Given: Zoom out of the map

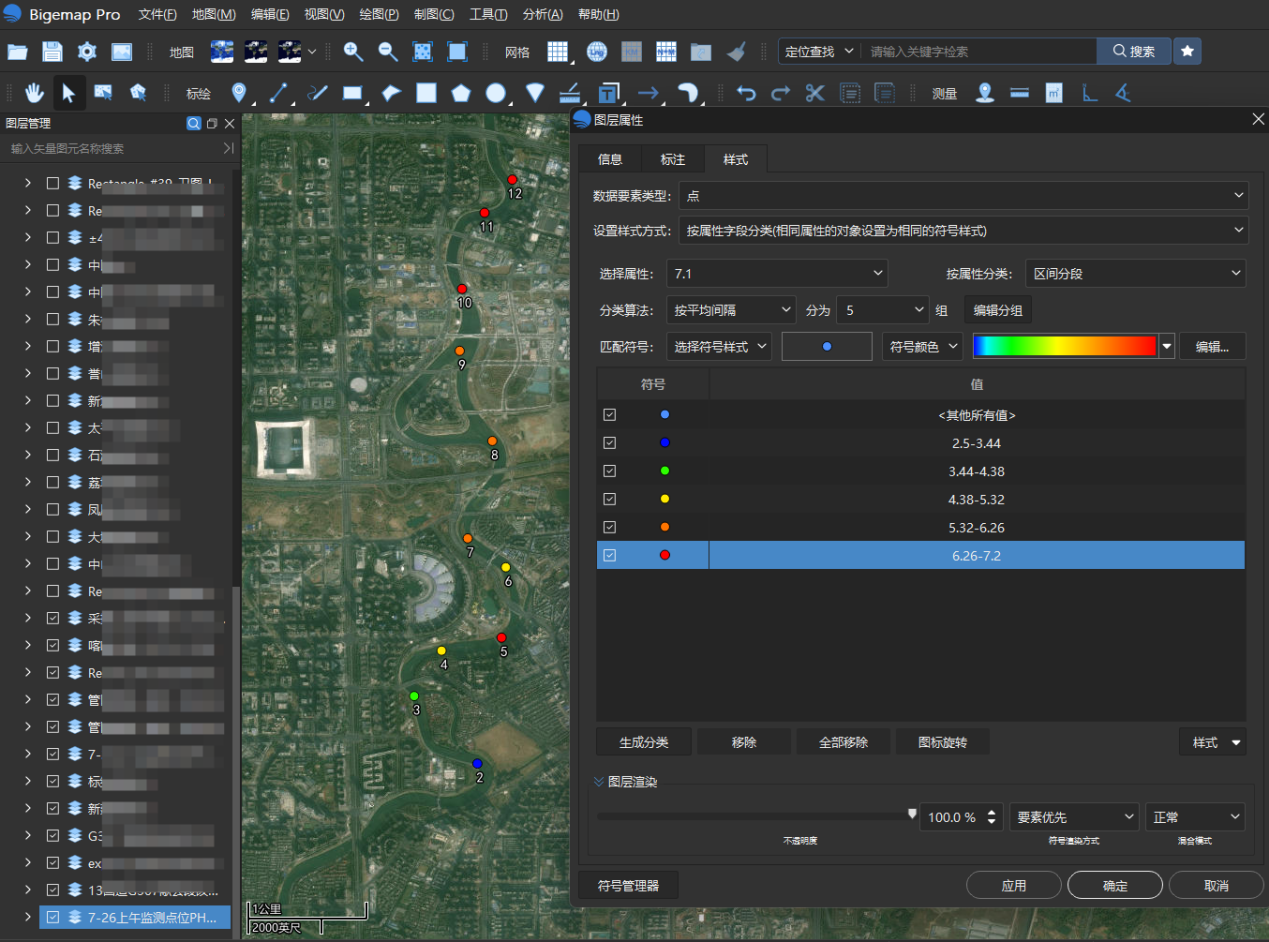Looking at the screenshot, I should (388, 52).
